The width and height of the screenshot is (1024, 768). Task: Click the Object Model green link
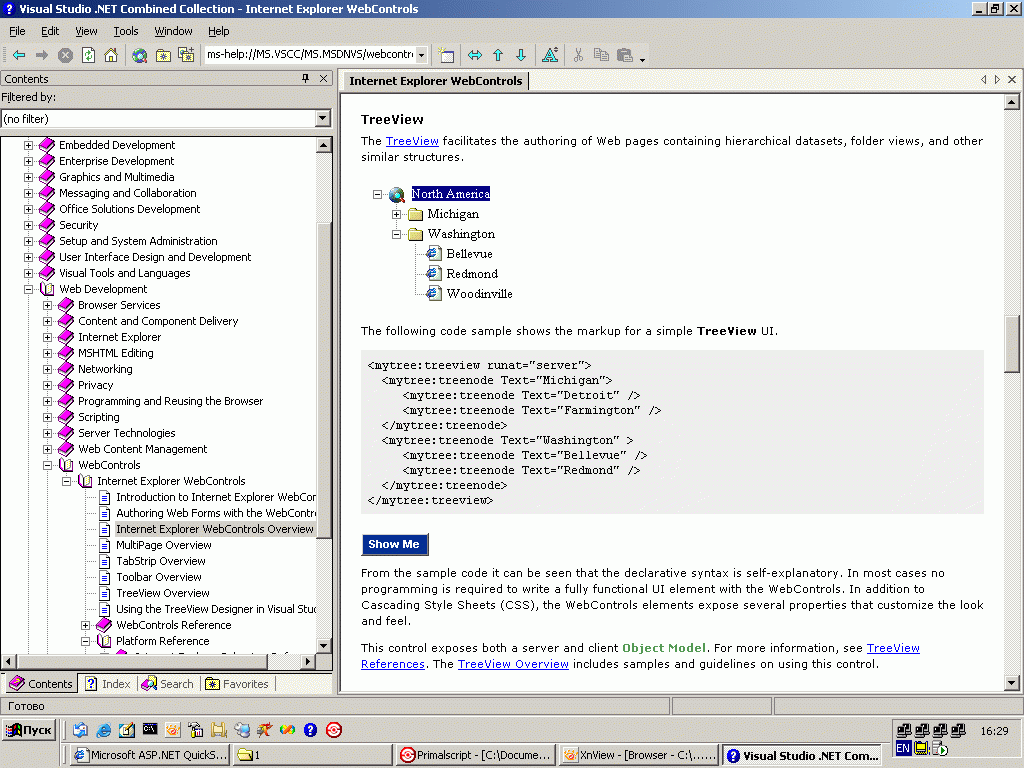pyautogui.click(x=664, y=648)
